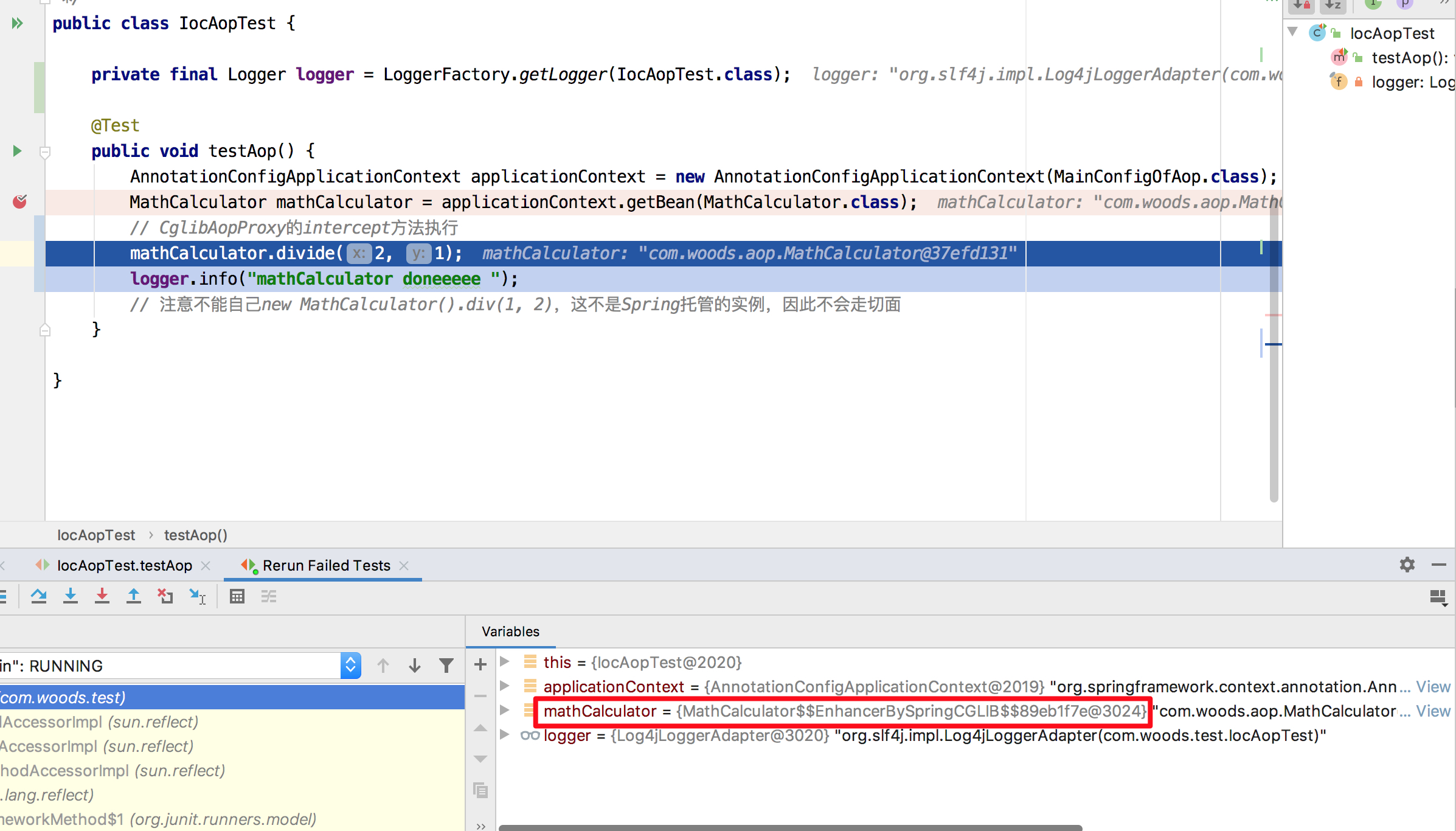Image resolution: width=1456 pixels, height=831 pixels.
Task: Open the thread selector RUNNING dropdown
Action: (x=351, y=666)
